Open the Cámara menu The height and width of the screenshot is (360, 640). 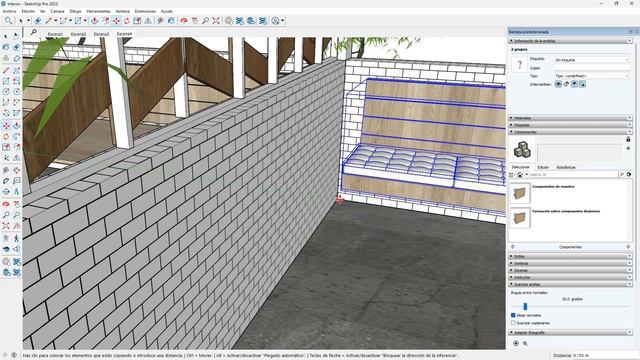(x=57, y=11)
